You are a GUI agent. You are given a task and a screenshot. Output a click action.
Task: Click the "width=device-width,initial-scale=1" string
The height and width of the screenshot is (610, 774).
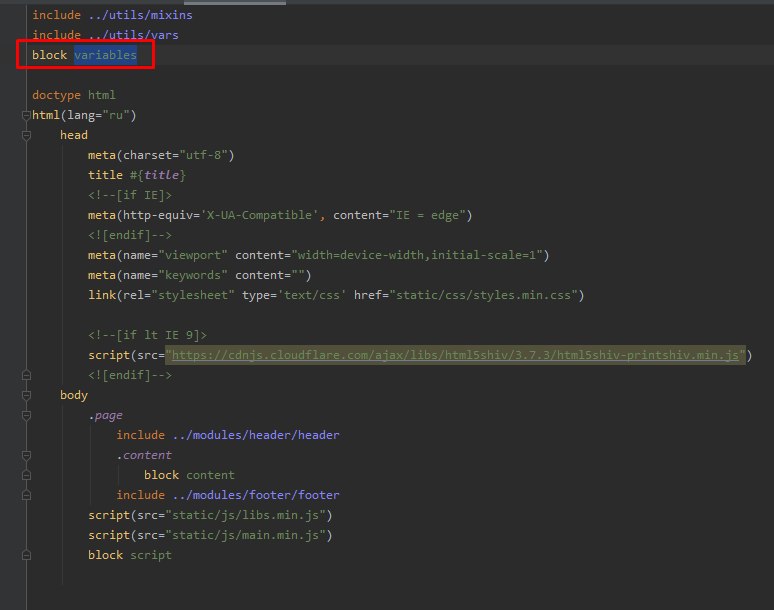tap(417, 255)
